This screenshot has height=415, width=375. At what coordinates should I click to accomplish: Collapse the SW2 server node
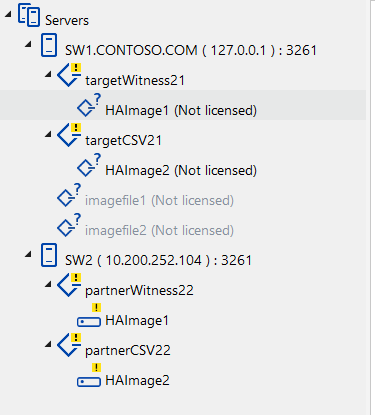[x=28, y=254]
